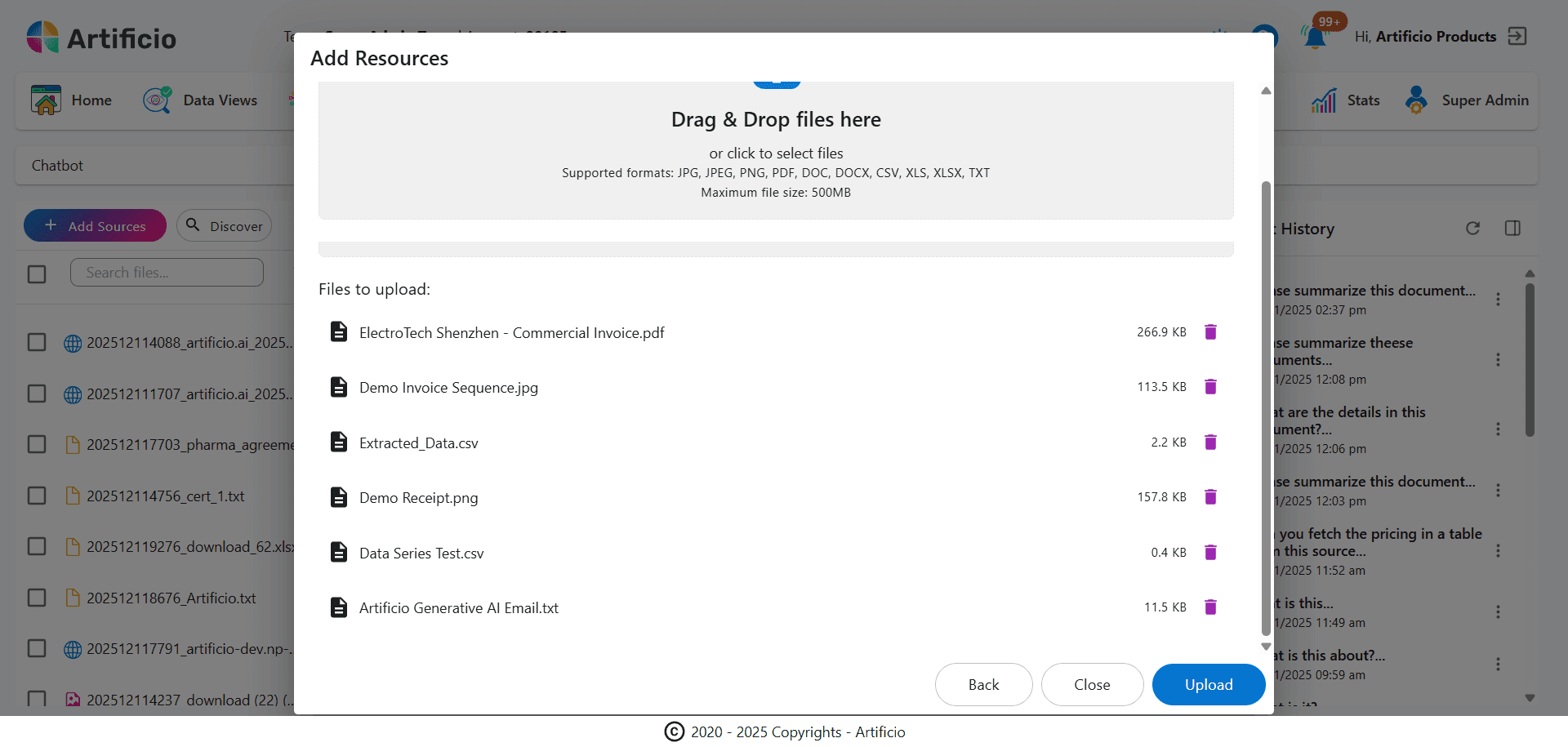Refresh the chat History panel

pos(1473,229)
